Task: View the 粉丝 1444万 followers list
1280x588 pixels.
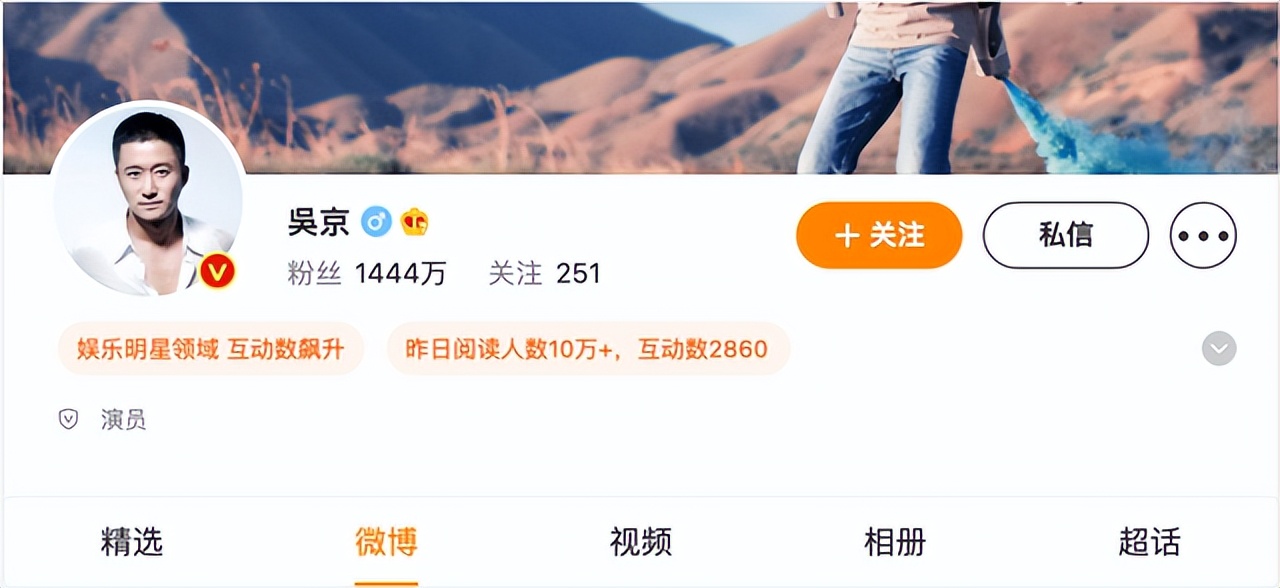Action: tap(367, 273)
